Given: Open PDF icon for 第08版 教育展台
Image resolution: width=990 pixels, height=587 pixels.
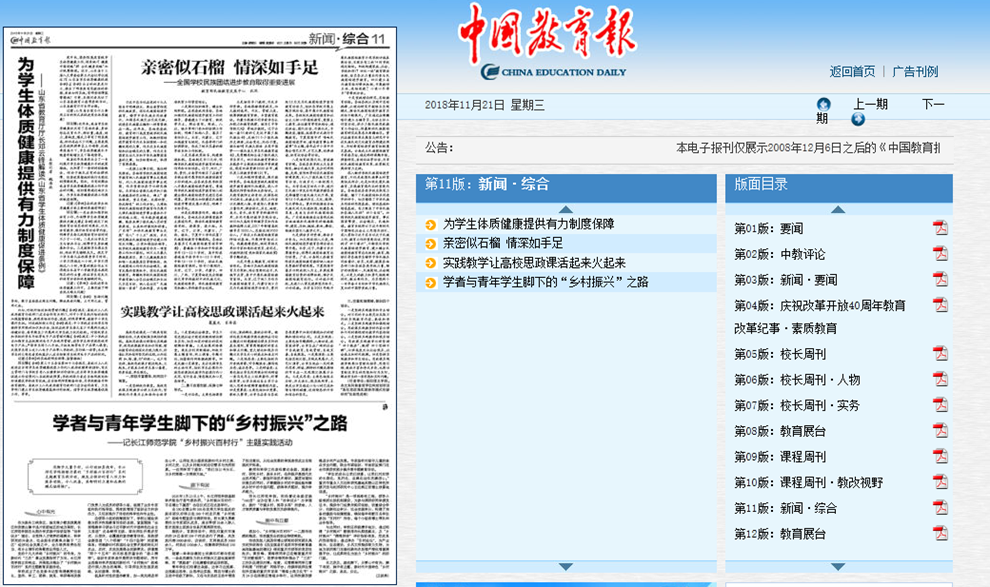Looking at the screenshot, I should click(940, 430).
